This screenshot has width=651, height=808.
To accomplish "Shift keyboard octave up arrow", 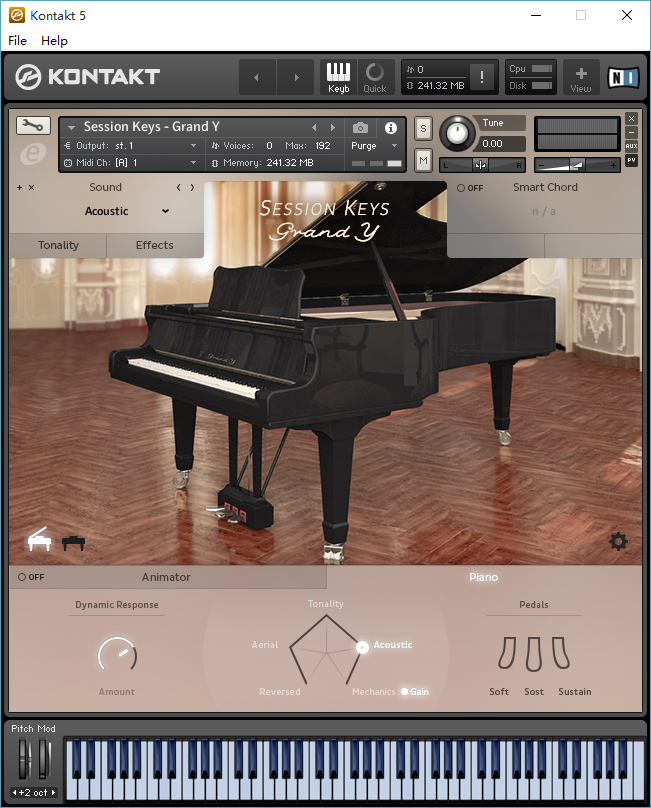I will (53, 793).
